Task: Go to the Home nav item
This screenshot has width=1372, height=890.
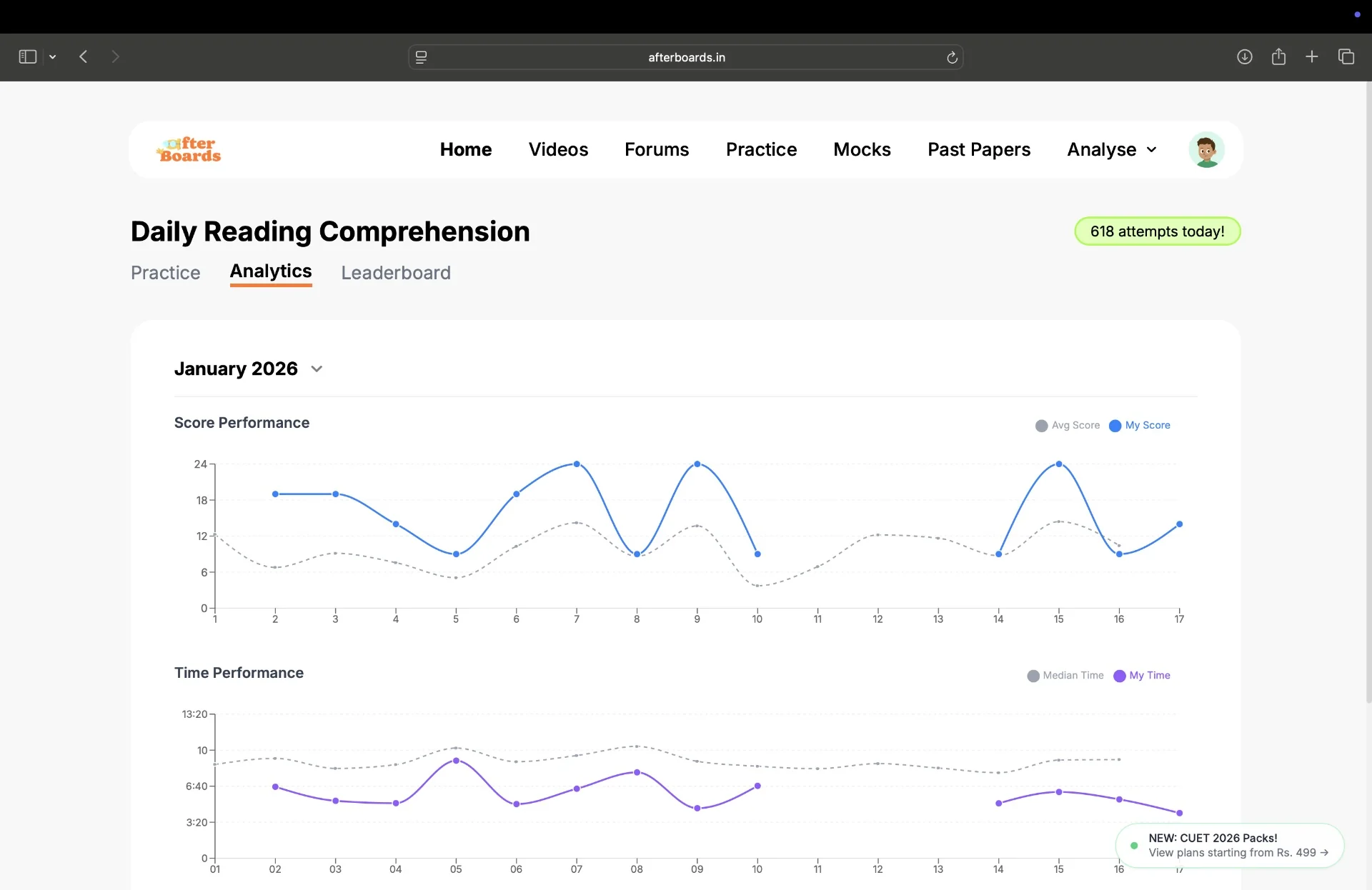Action: pos(466,149)
